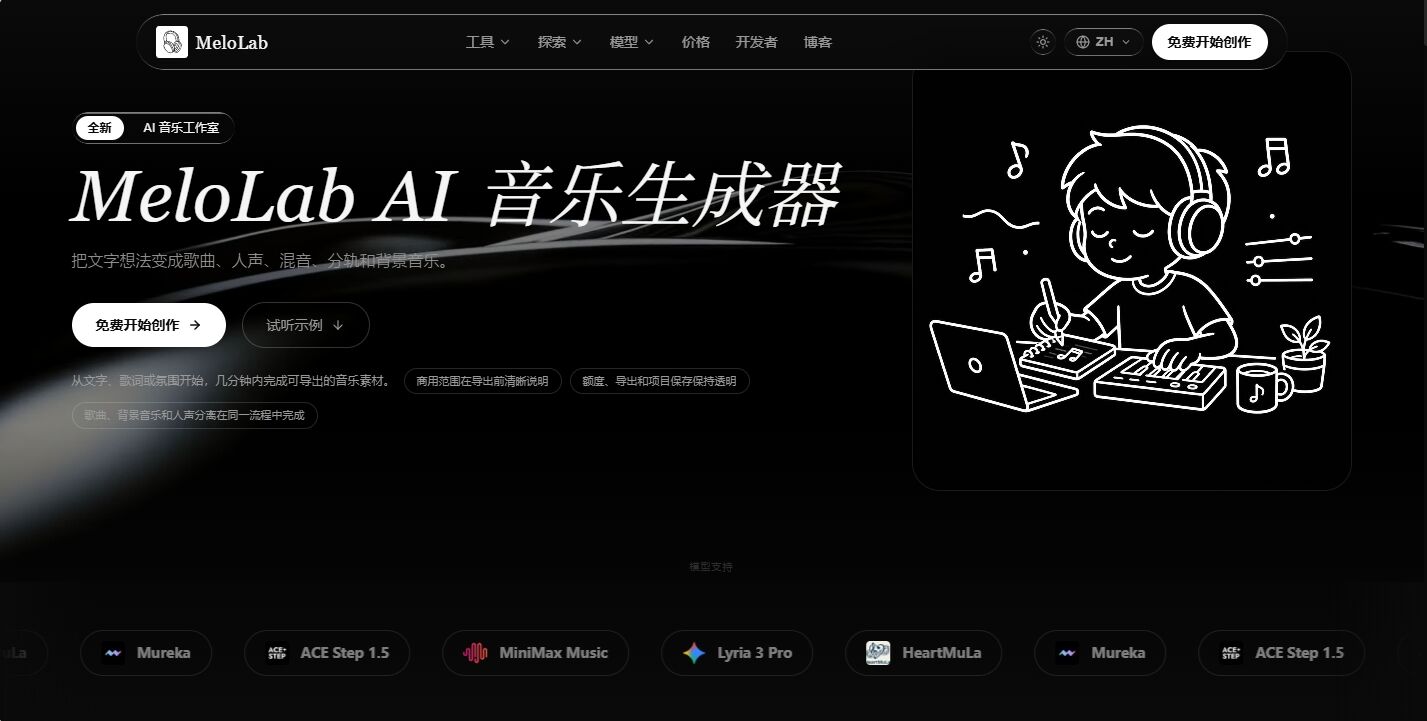Click the first Mureka model logo icon
Image resolution: width=1427 pixels, height=721 pixels.
[x=114, y=653]
